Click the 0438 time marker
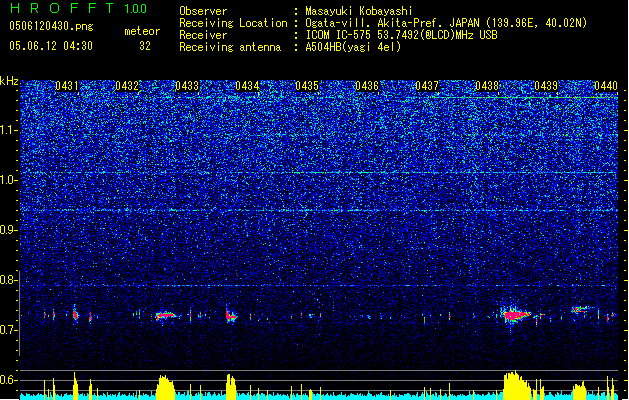Image resolution: width=629 pixels, height=400 pixels. pos(487,86)
